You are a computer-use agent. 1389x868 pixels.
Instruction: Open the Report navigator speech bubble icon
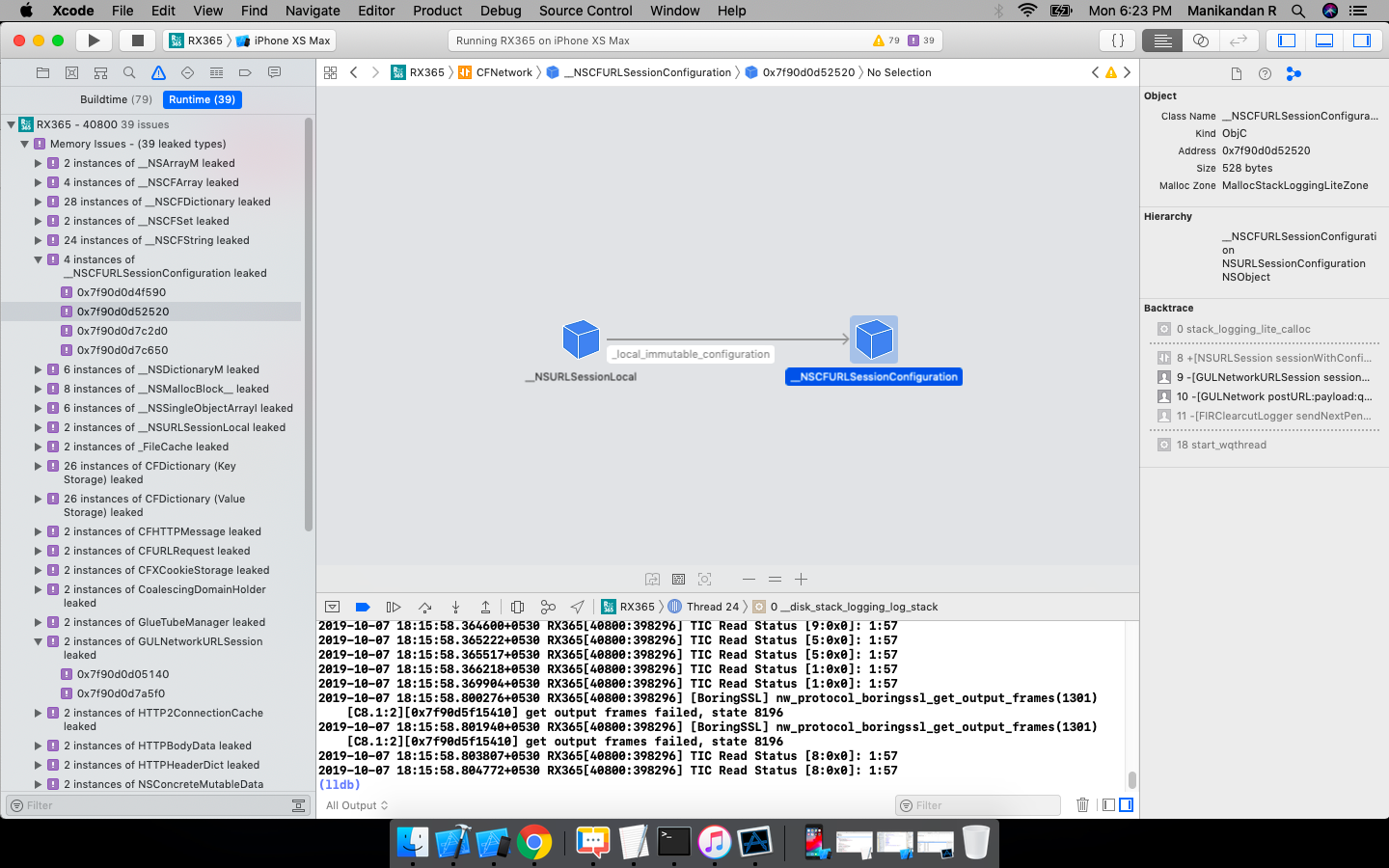click(273, 72)
